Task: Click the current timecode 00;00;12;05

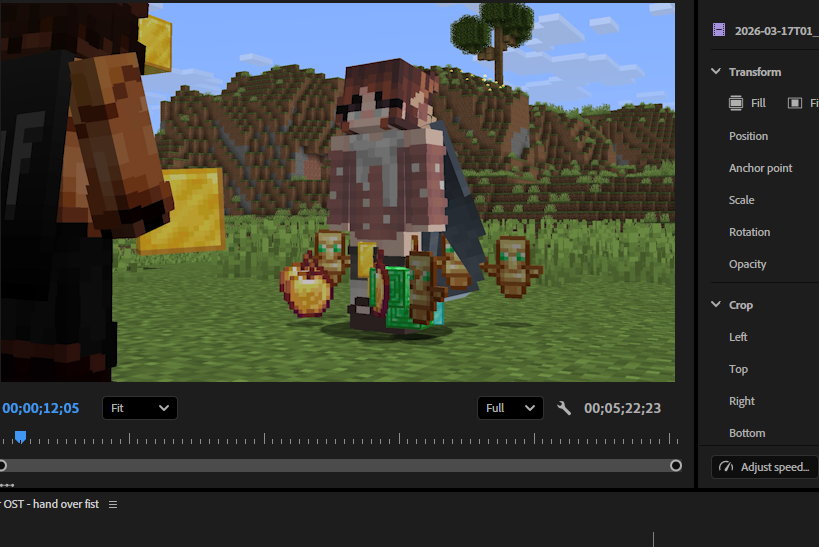Action: pyautogui.click(x=41, y=408)
